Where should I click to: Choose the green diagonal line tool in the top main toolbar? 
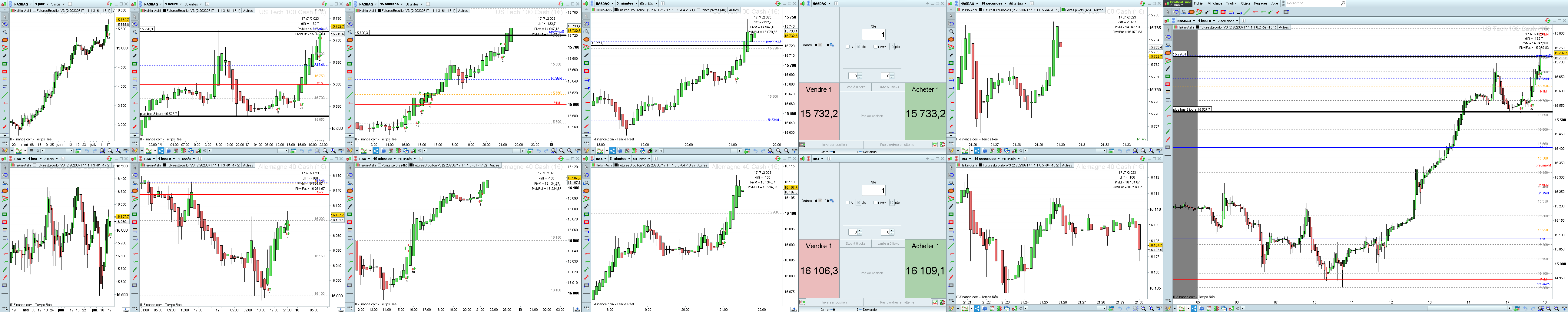1247,12
